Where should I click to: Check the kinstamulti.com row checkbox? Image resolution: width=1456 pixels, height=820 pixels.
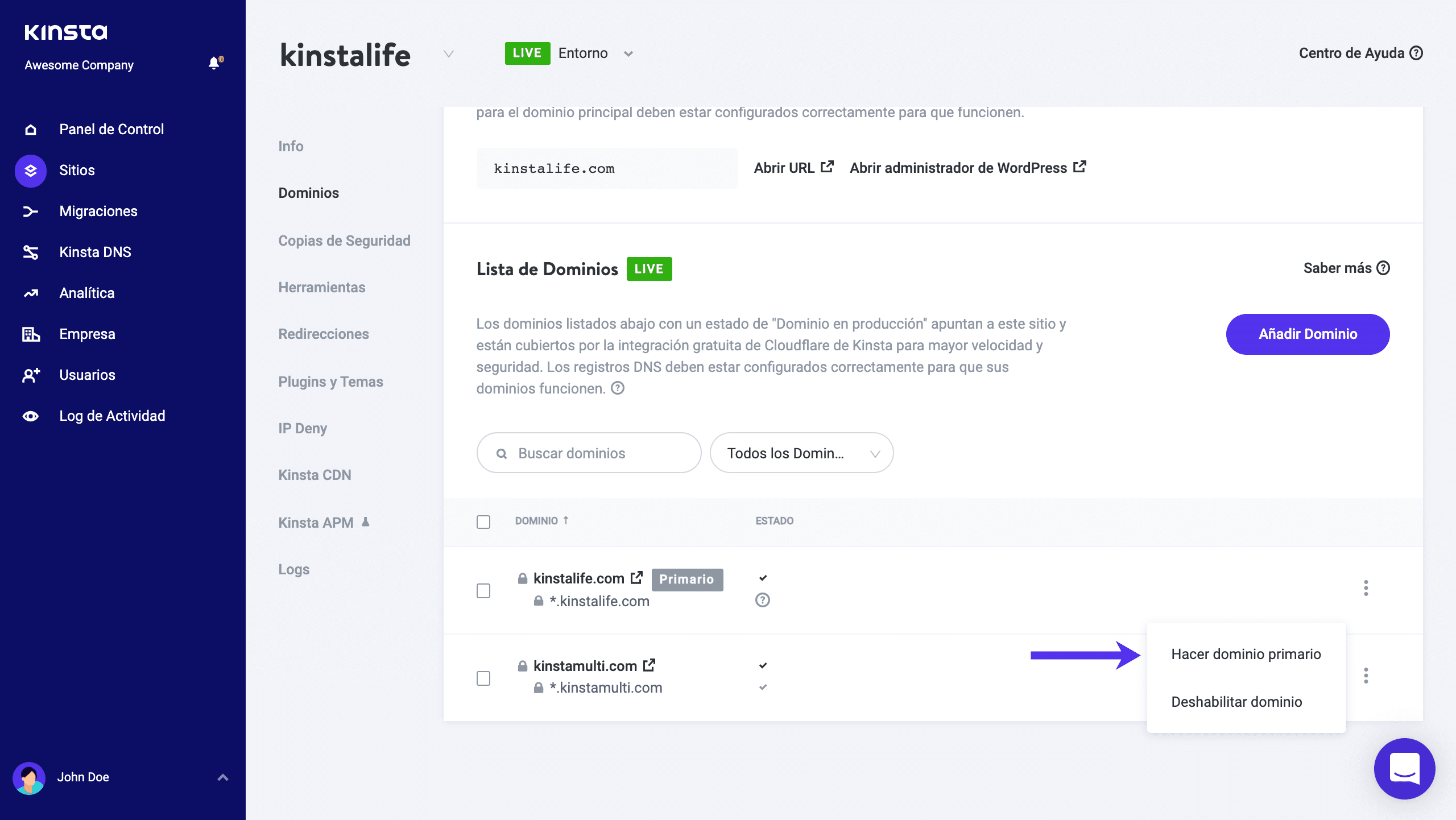pos(483,678)
